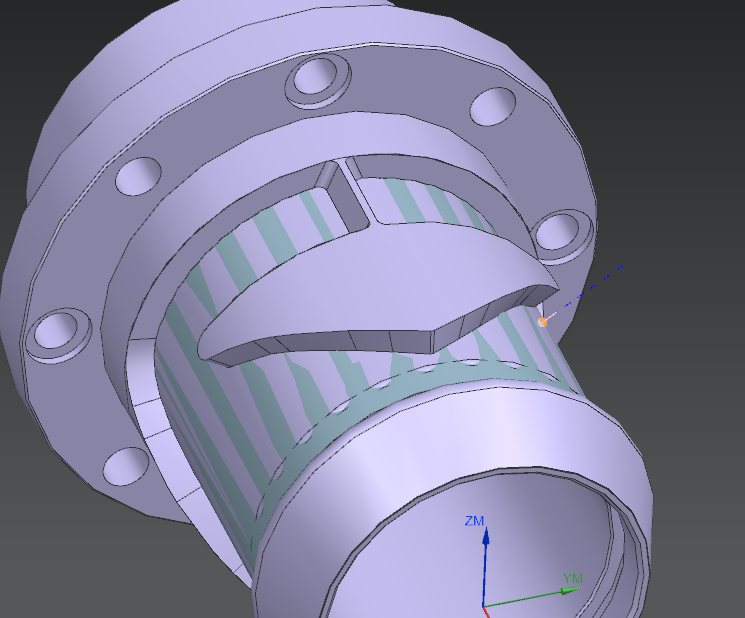
Task: Select the upper-left flange bolt hole
Action: click(137, 176)
